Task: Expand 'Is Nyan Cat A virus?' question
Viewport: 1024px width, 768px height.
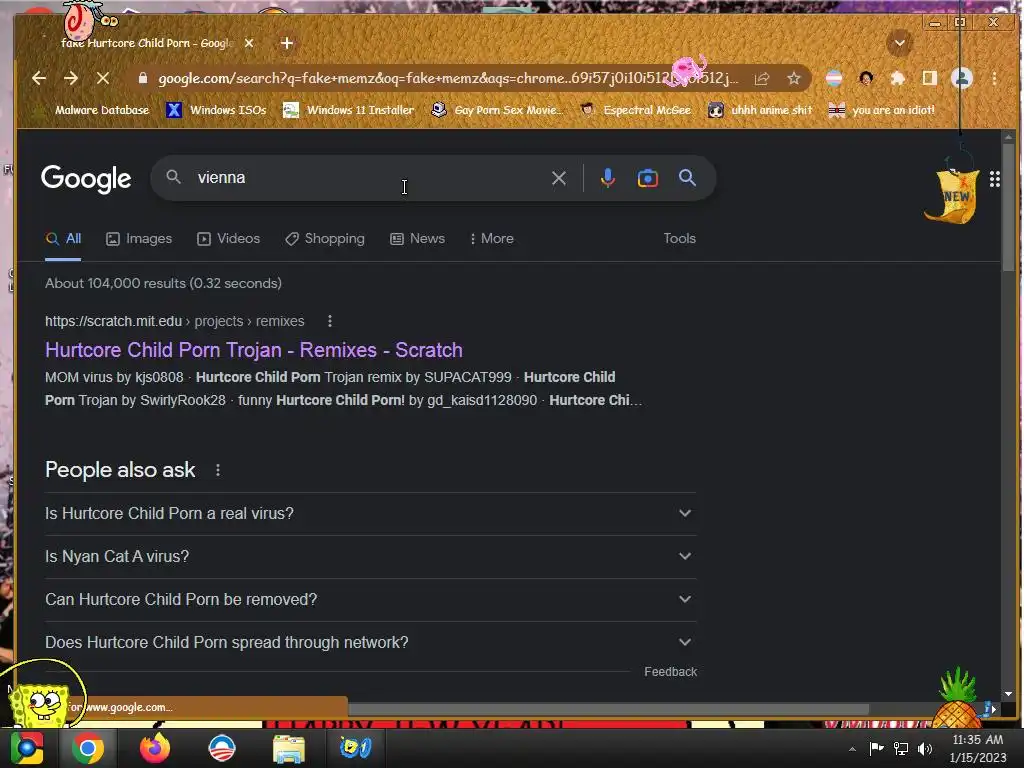Action: [x=370, y=556]
